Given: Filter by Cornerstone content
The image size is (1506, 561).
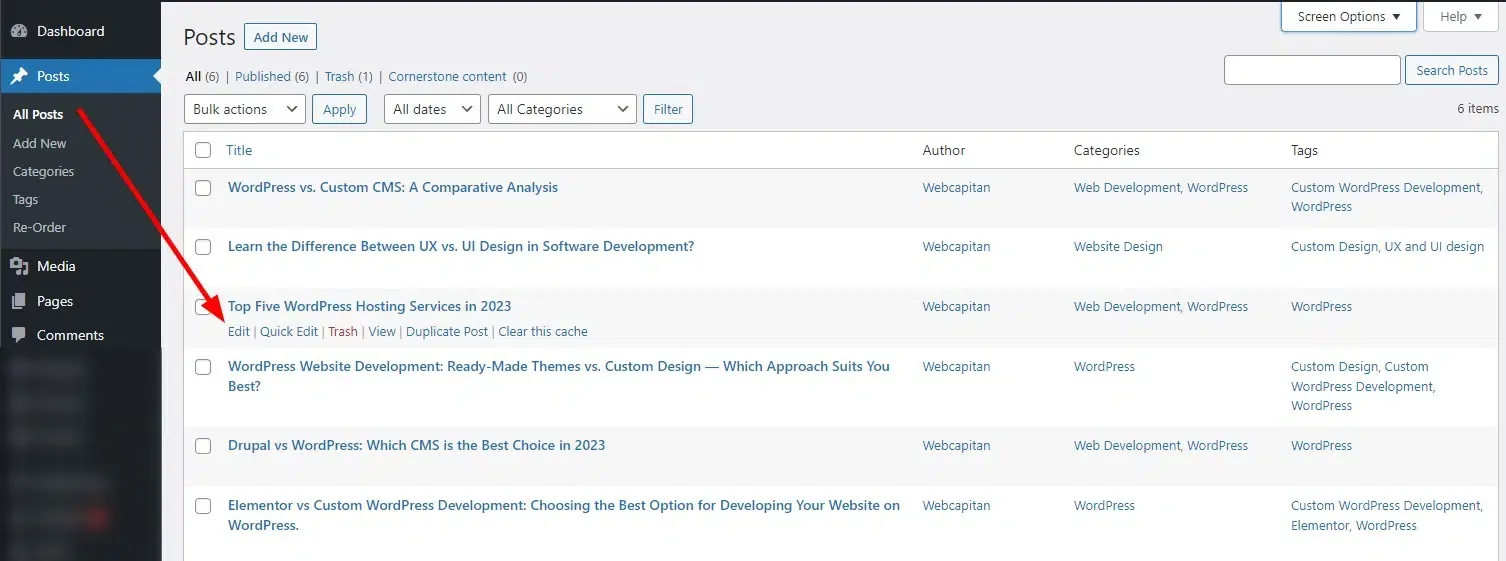Looking at the screenshot, I should (x=458, y=76).
